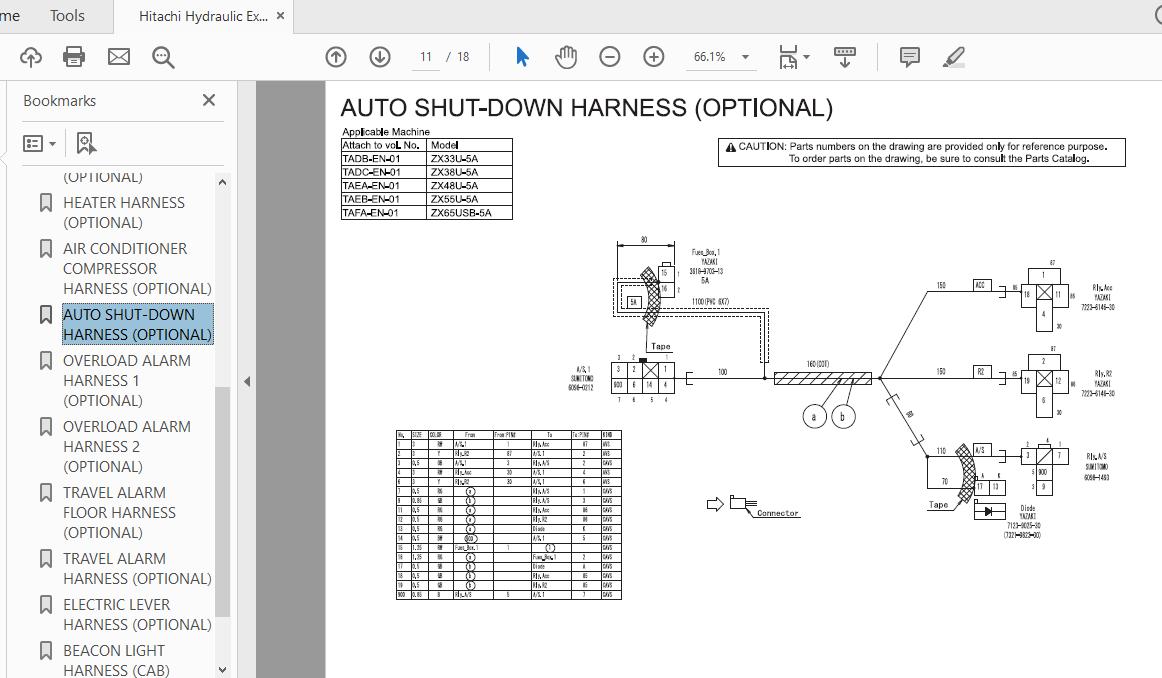Click bookmark icon beside OVERLOAD ALARM HARNESS 2
1162x678 pixels.
click(46, 426)
